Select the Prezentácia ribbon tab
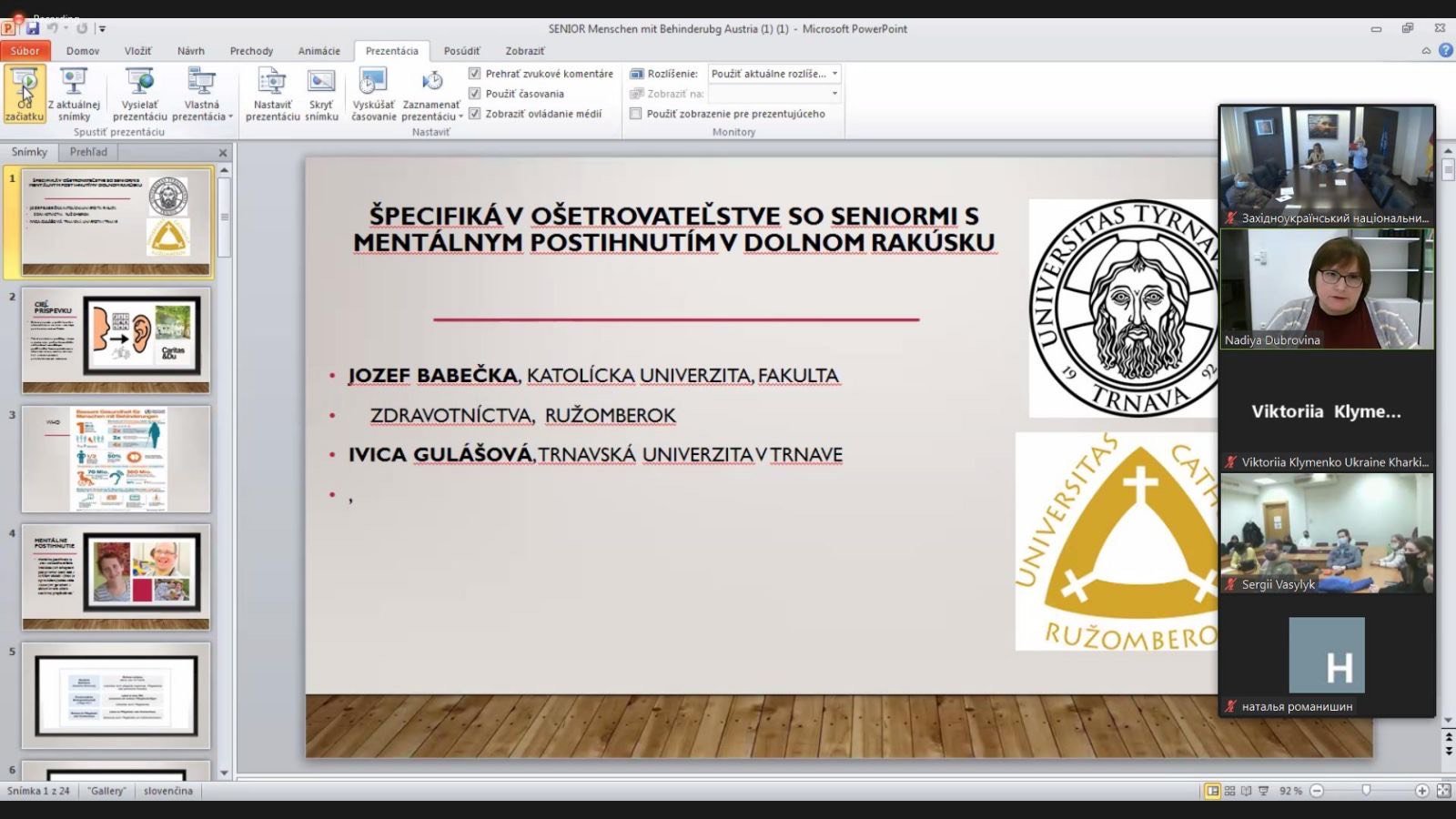The width and height of the screenshot is (1456, 819). [x=392, y=51]
